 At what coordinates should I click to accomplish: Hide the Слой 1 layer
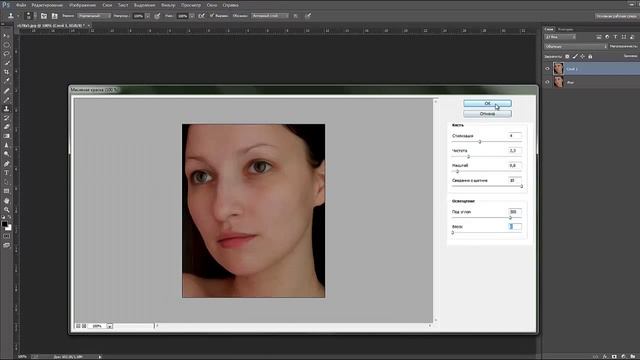click(547, 69)
